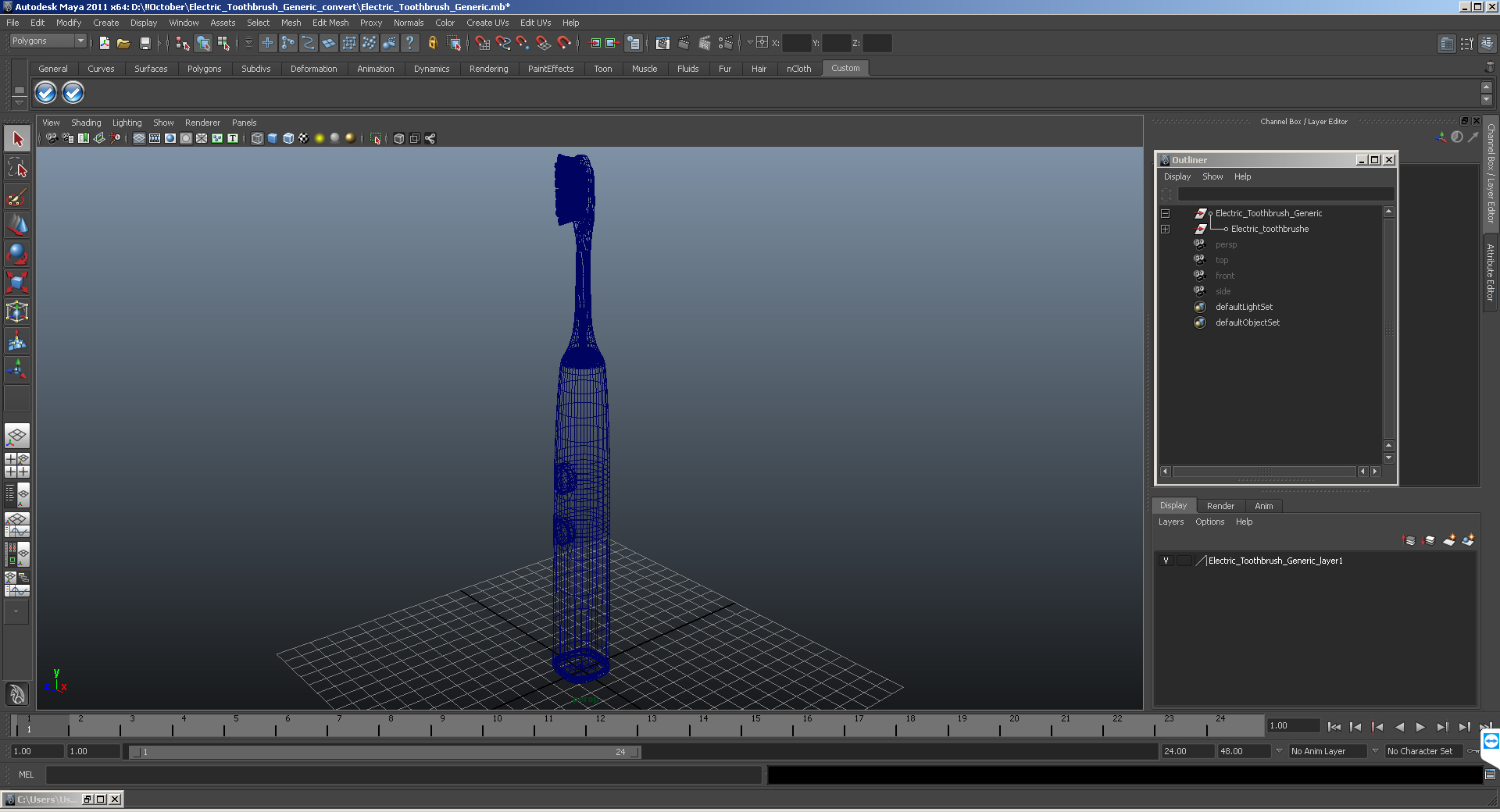Activate the Select tool arrow
The width and height of the screenshot is (1500, 812).
click(x=17, y=139)
